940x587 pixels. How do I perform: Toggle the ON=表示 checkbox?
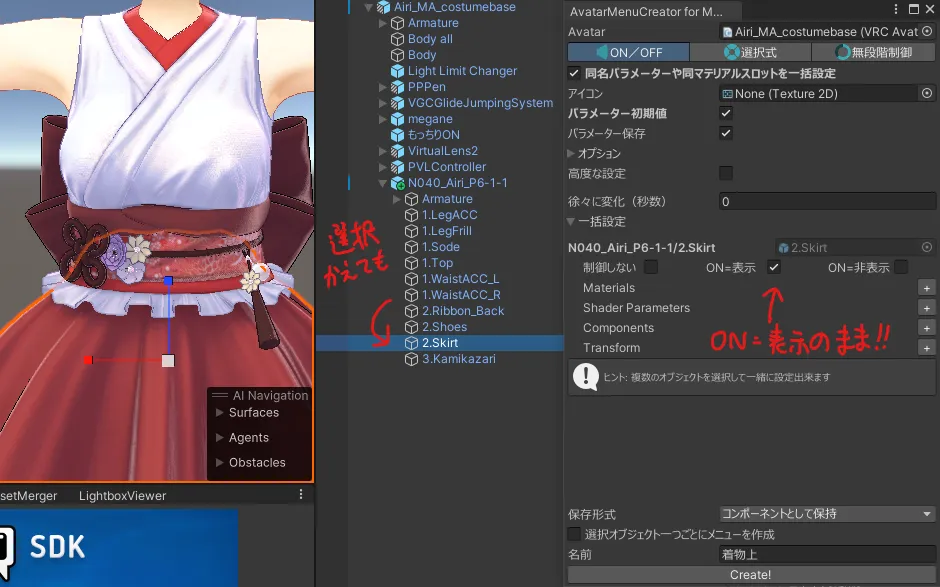coord(774,267)
